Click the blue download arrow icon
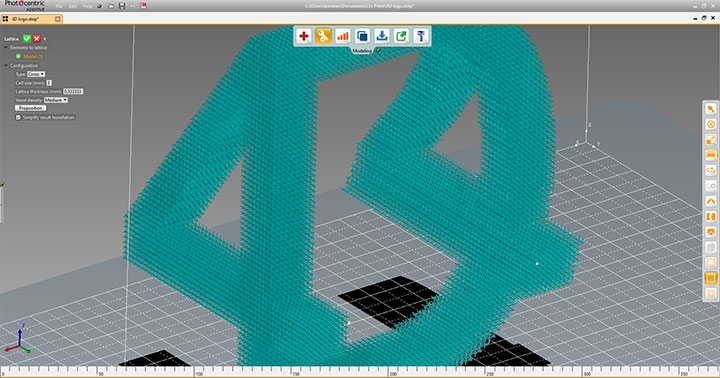 [x=382, y=36]
